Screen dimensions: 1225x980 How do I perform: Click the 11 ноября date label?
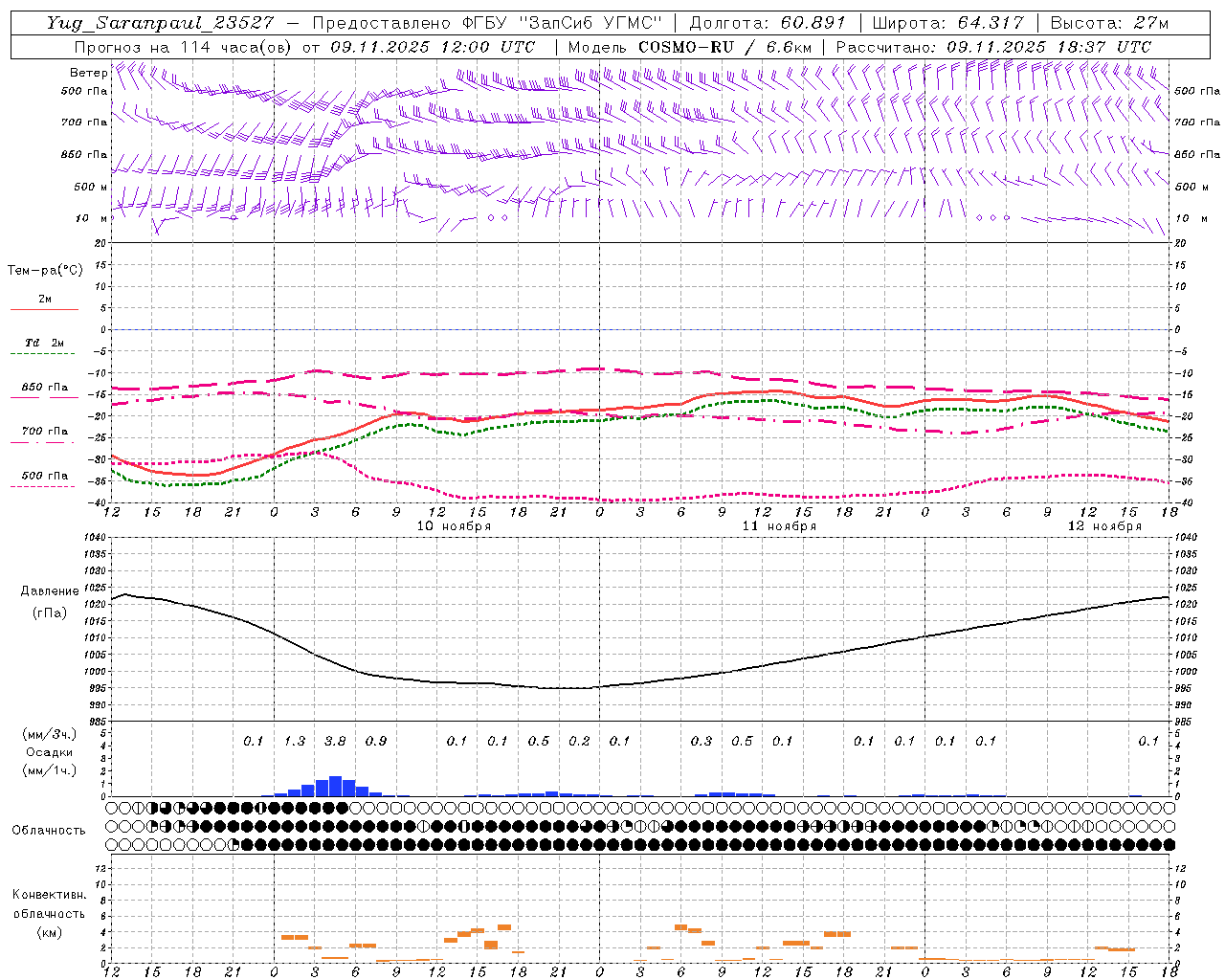click(x=779, y=526)
